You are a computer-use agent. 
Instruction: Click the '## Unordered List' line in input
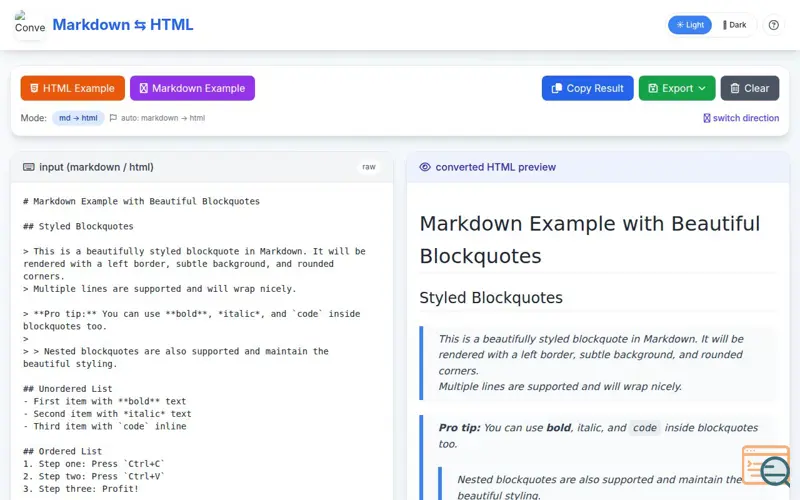pos(67,389)
